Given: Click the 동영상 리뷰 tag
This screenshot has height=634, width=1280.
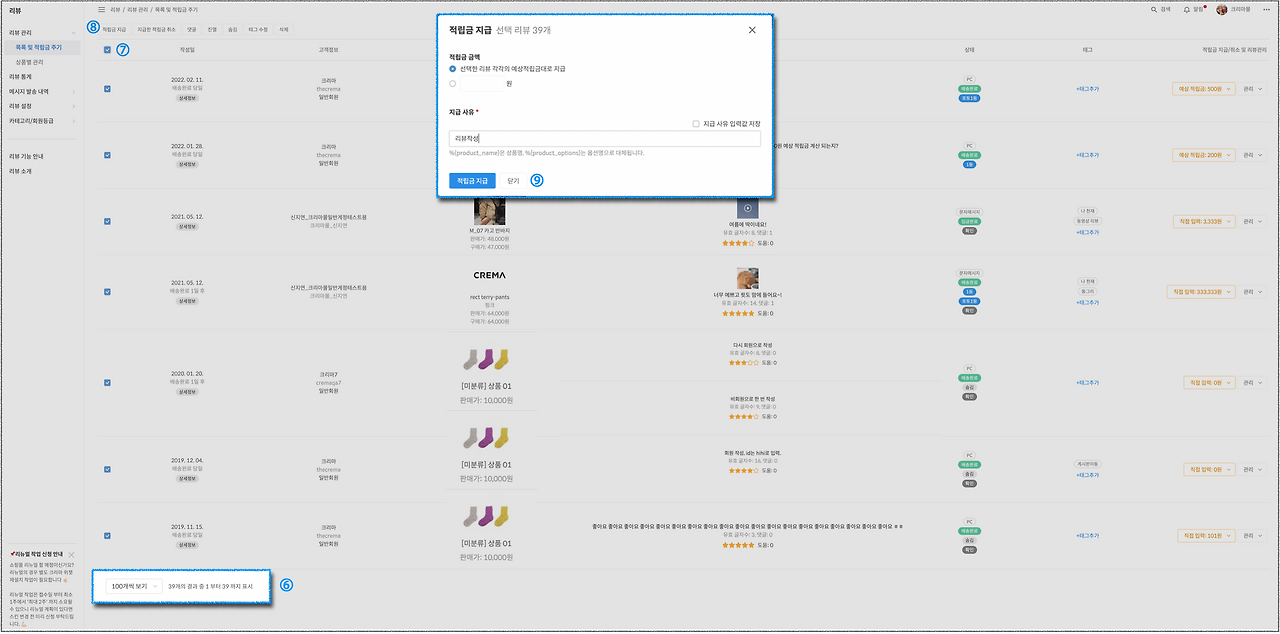Looking at the screenshot, I should tap(1088, 221).
